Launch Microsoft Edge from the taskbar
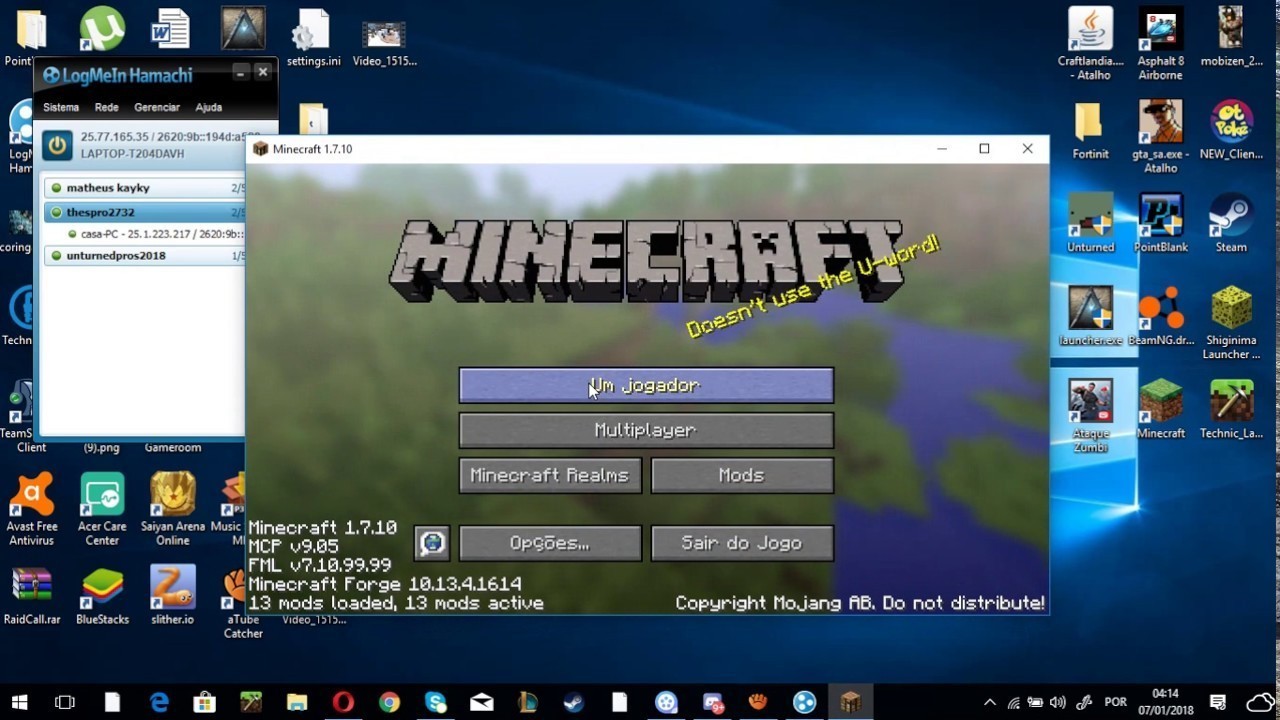Image resolution: width=1280 pixels, height=720 pixels. pos(159,702)
